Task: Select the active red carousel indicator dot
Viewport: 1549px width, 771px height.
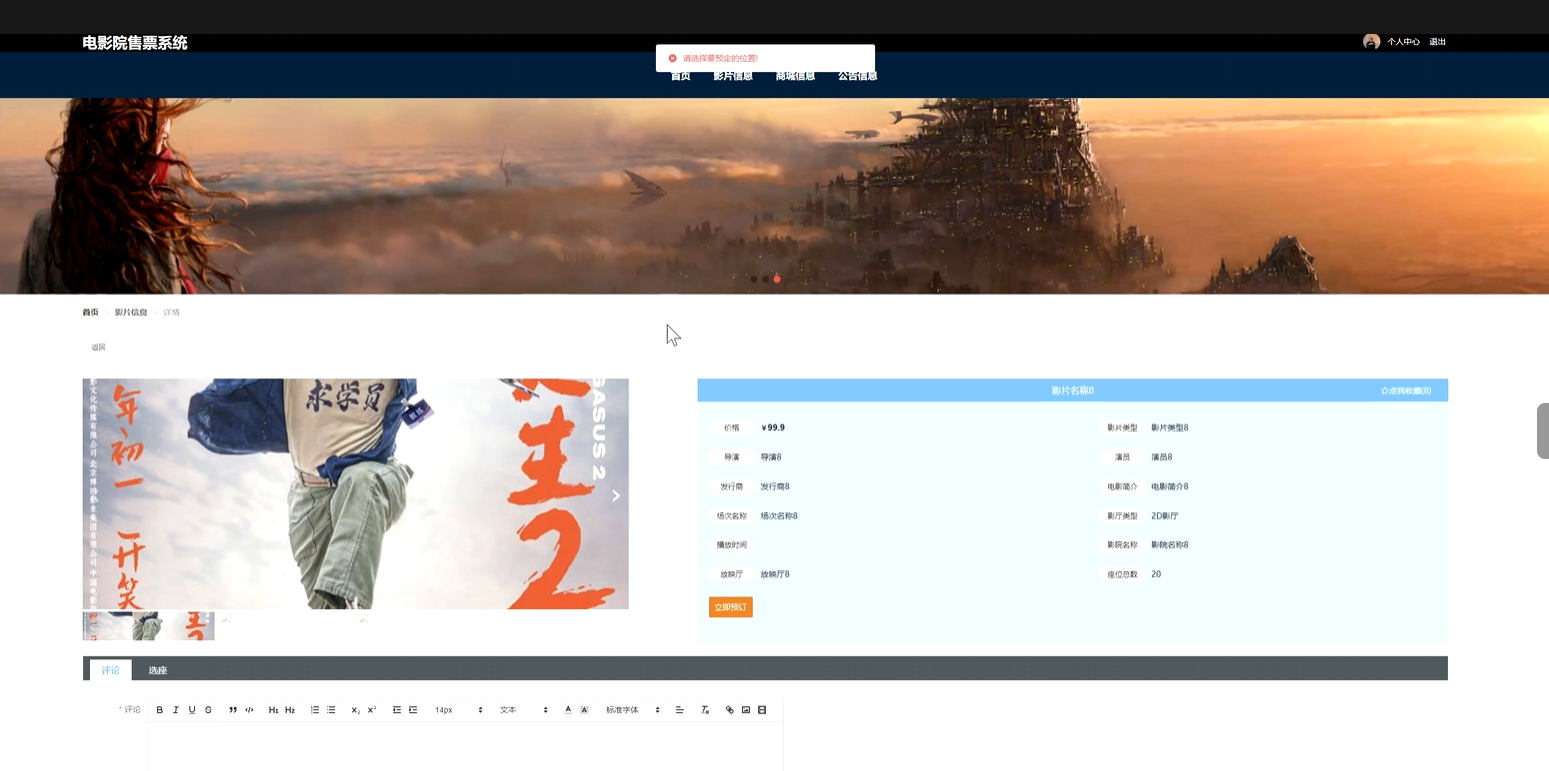Action: click(777, 280)
